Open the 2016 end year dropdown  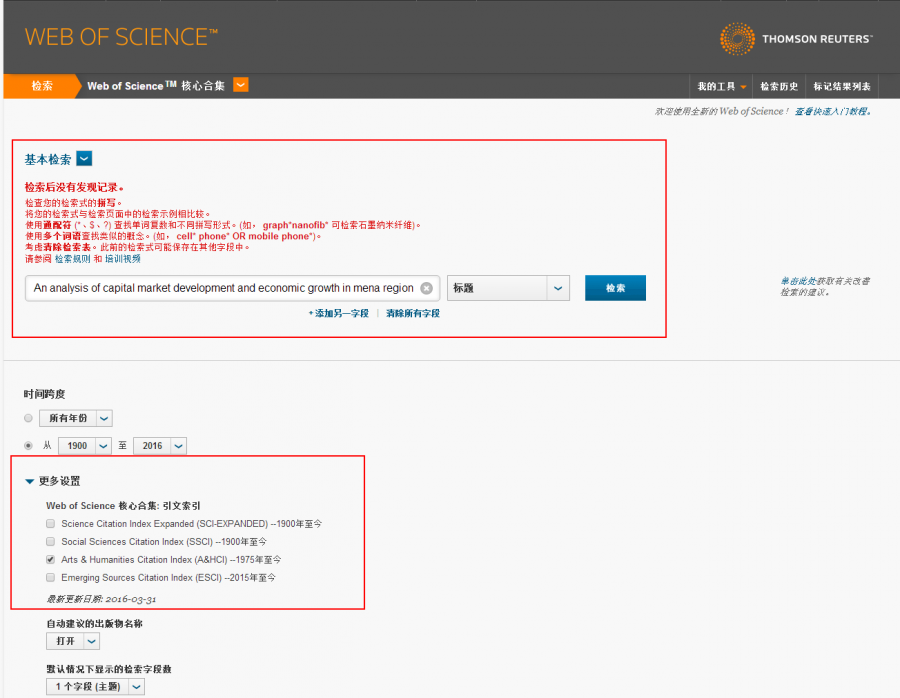pos(160,445)
